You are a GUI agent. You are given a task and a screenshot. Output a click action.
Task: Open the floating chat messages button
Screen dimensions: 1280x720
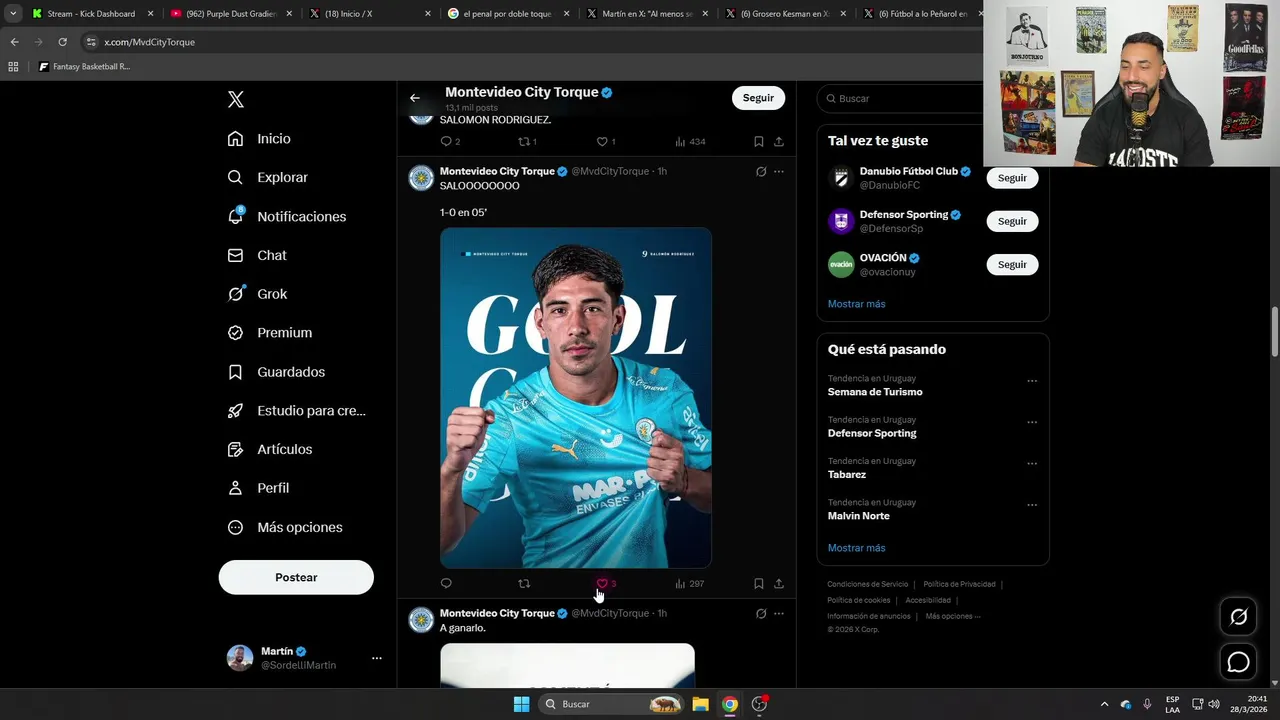click(x=1238, y=662)
